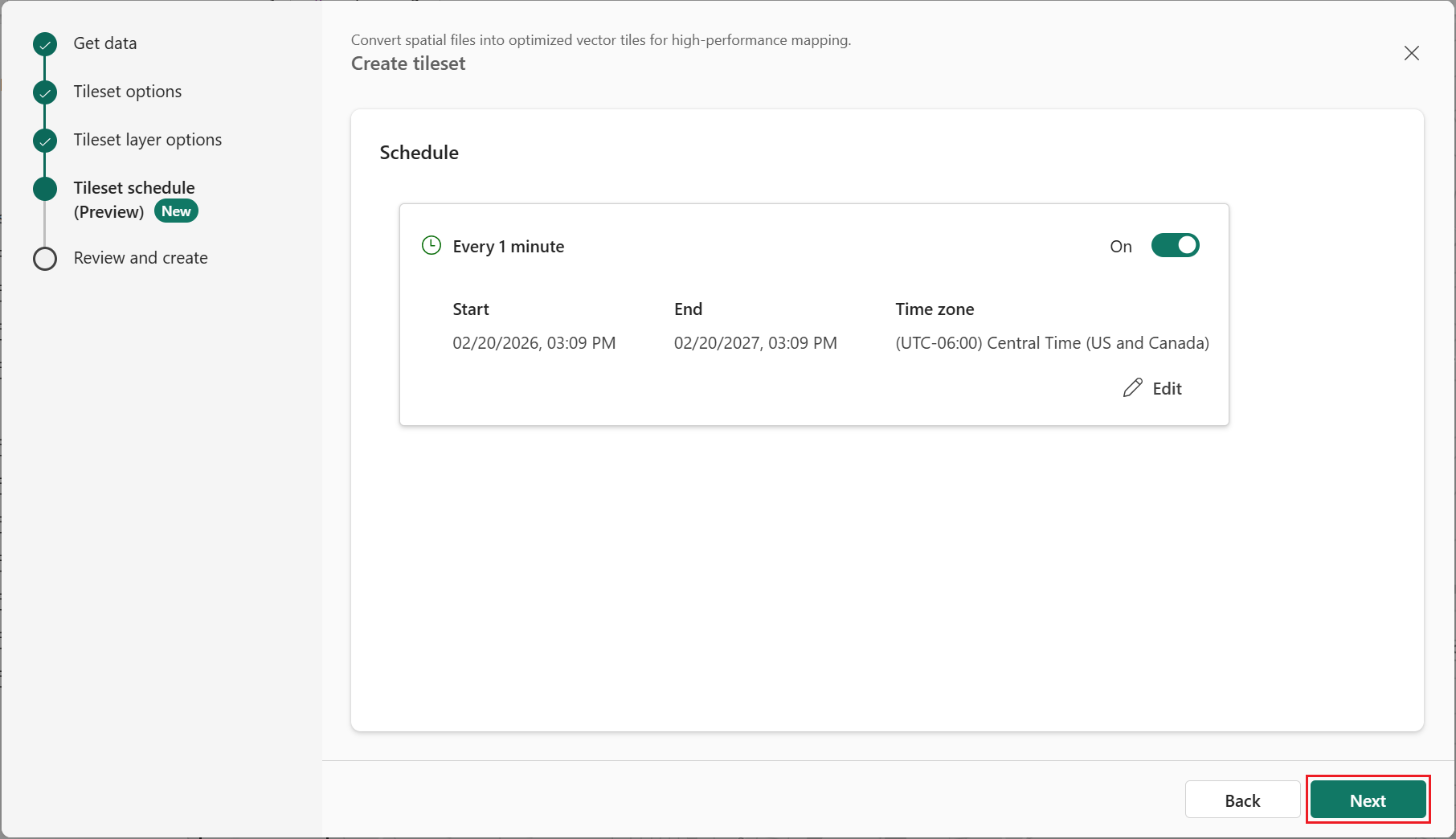The image size is (1456, 839).
Task: Open the Tileset options step
Action: 128,92
